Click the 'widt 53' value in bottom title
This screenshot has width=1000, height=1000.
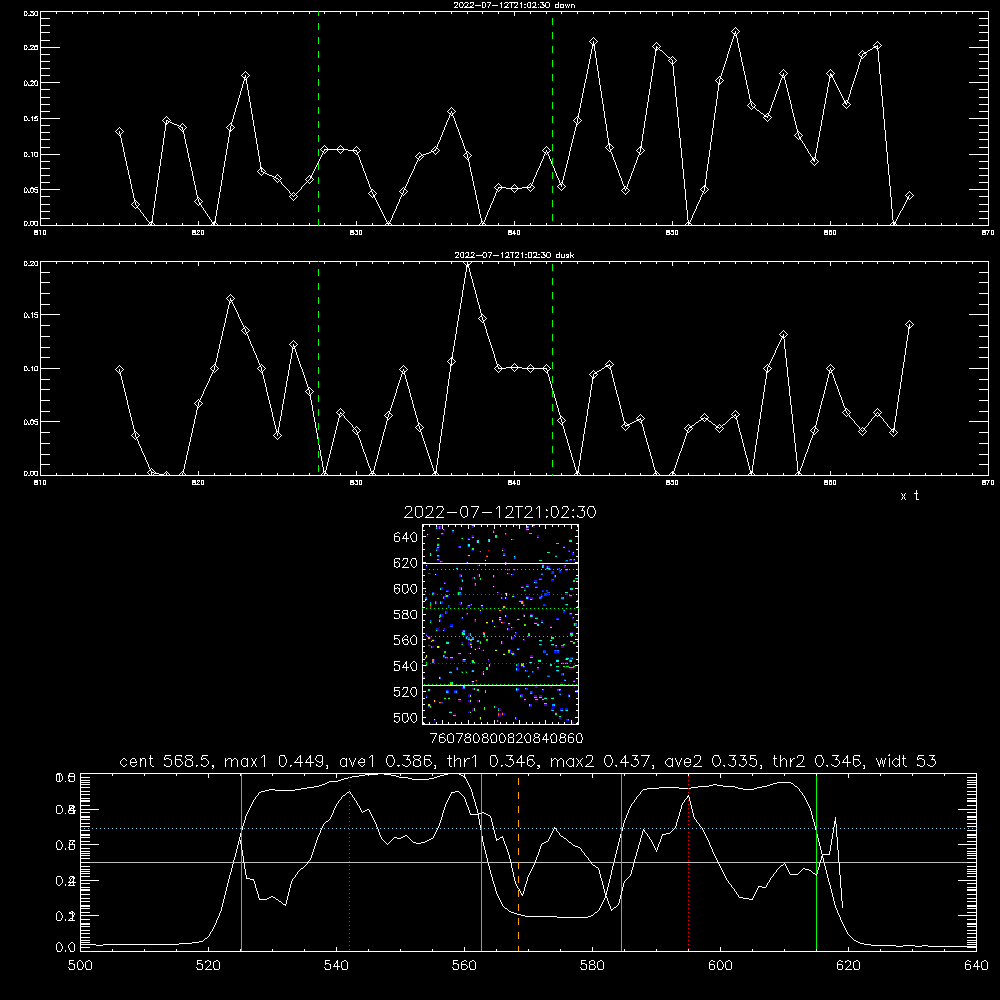906,761
